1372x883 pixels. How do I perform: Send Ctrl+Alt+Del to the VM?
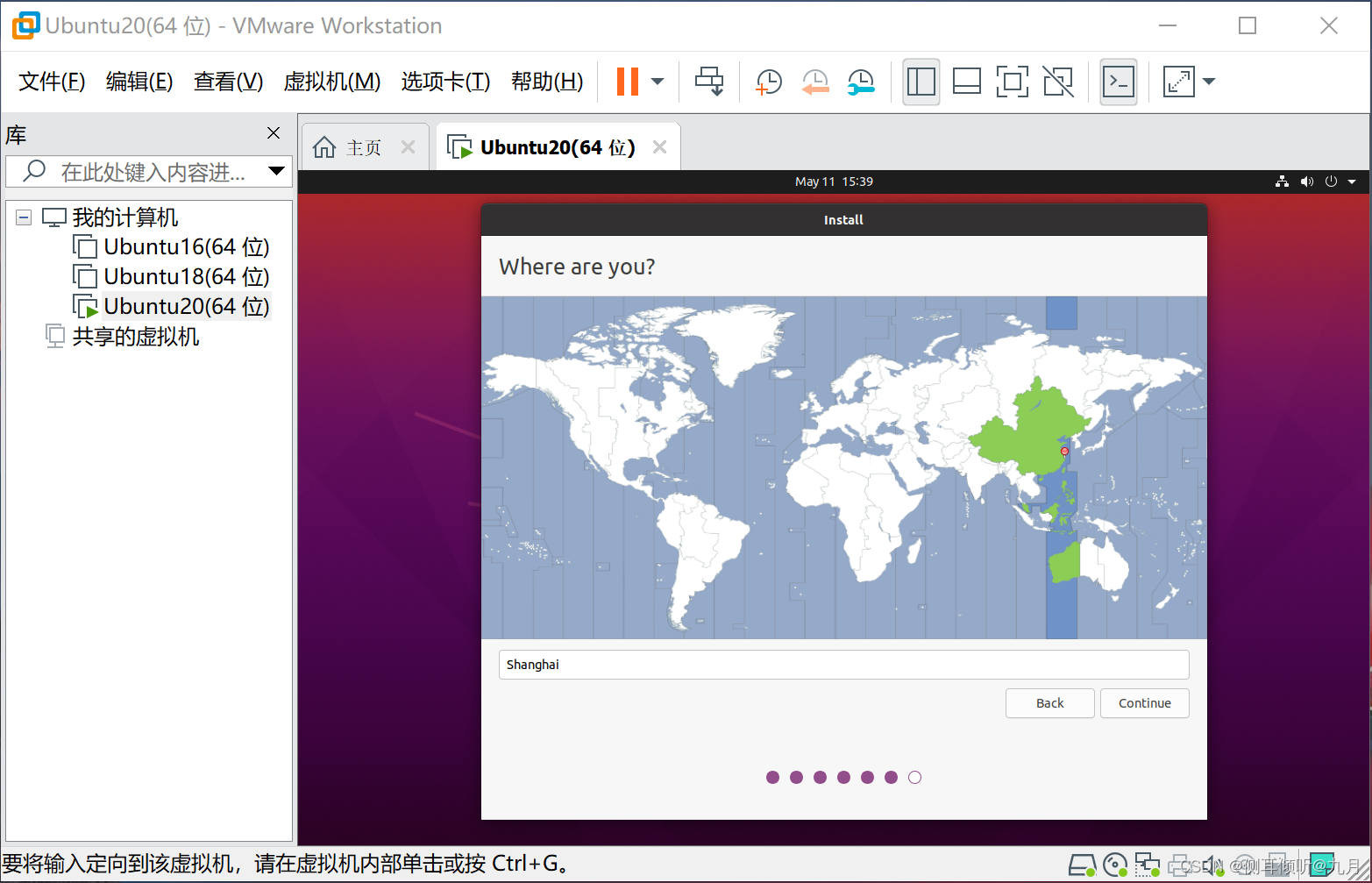point(709,82)
